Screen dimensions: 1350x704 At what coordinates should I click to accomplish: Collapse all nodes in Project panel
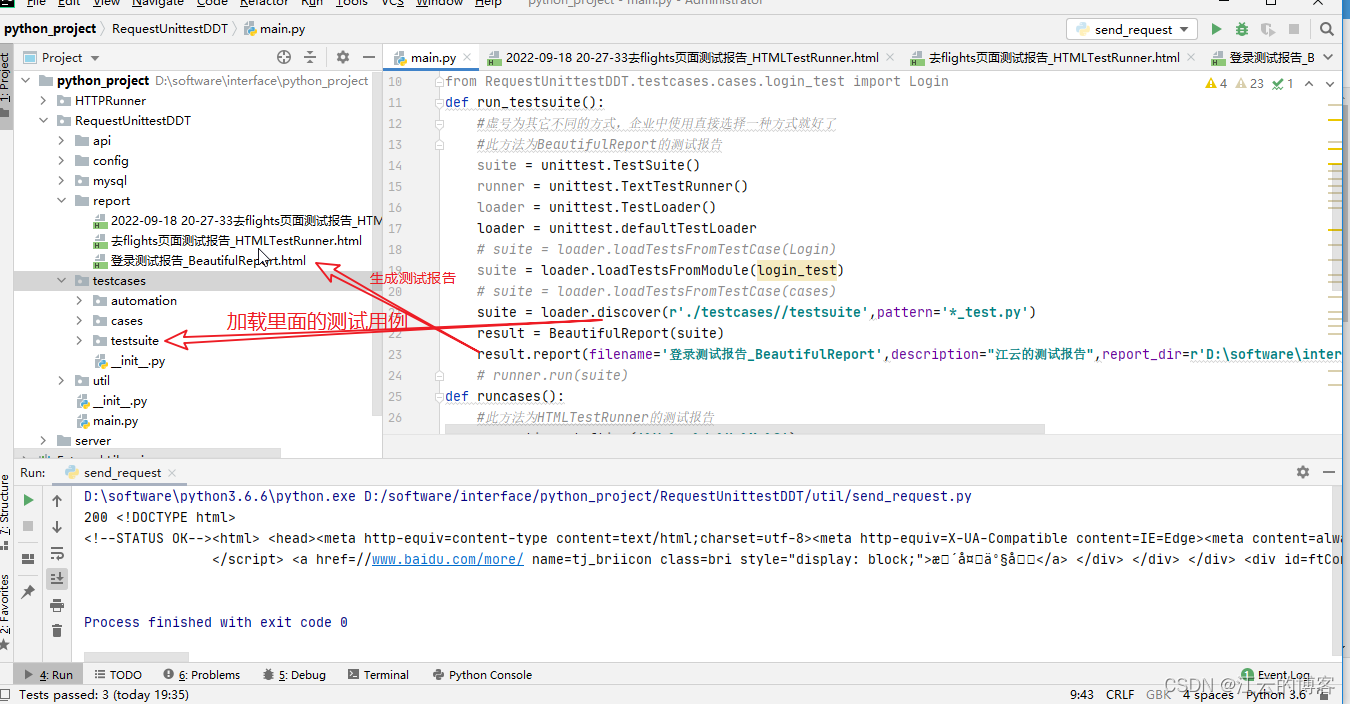point(310,58)
